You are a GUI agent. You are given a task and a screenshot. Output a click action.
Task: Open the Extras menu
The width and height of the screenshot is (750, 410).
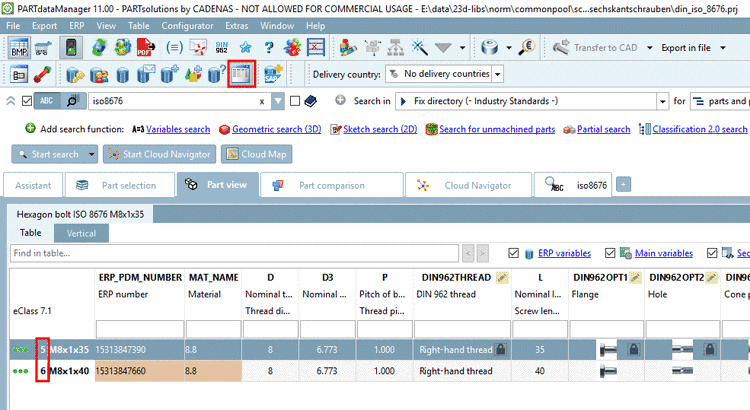(237, 26)
